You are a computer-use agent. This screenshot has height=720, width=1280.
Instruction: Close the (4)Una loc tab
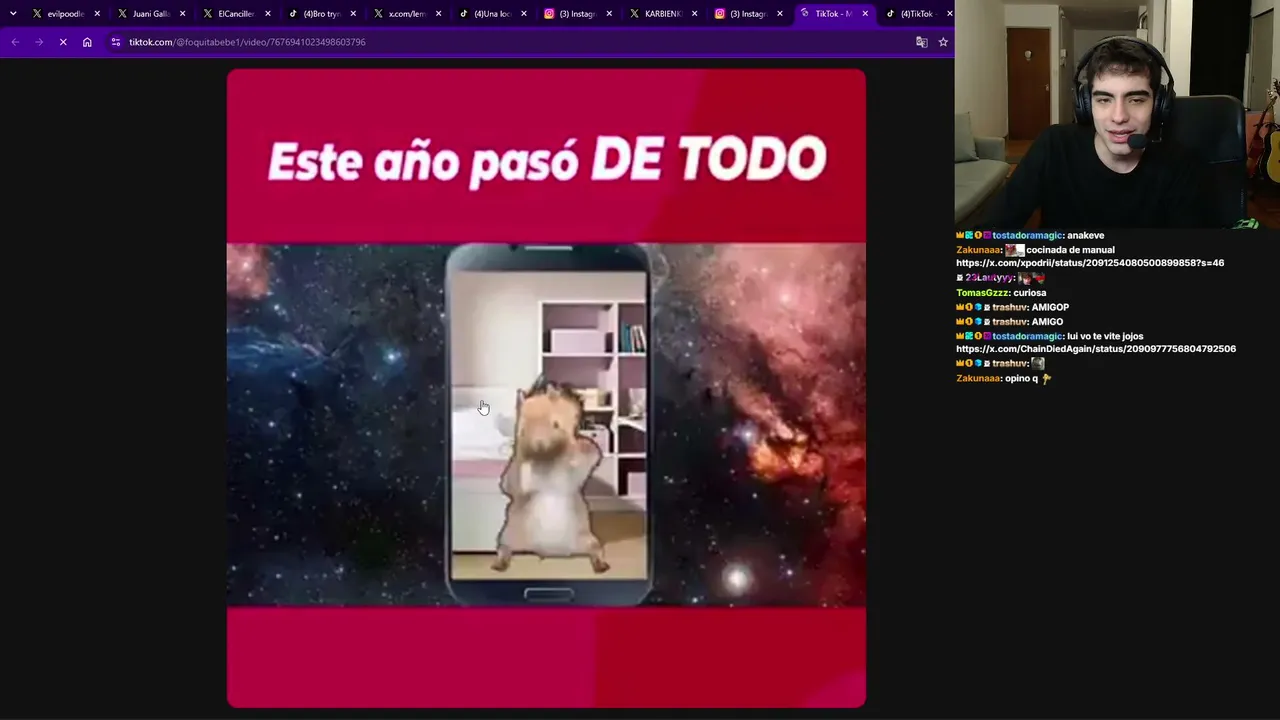(x=524, y=14)
